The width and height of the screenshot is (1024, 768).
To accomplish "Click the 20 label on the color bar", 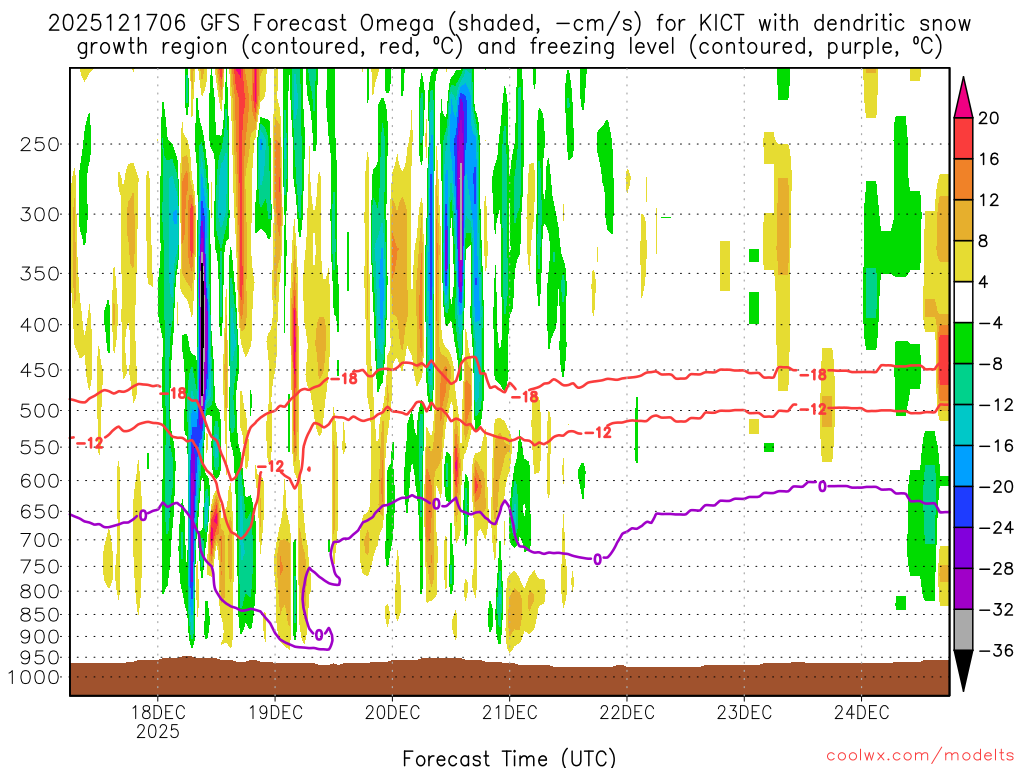I will (989, 118).
